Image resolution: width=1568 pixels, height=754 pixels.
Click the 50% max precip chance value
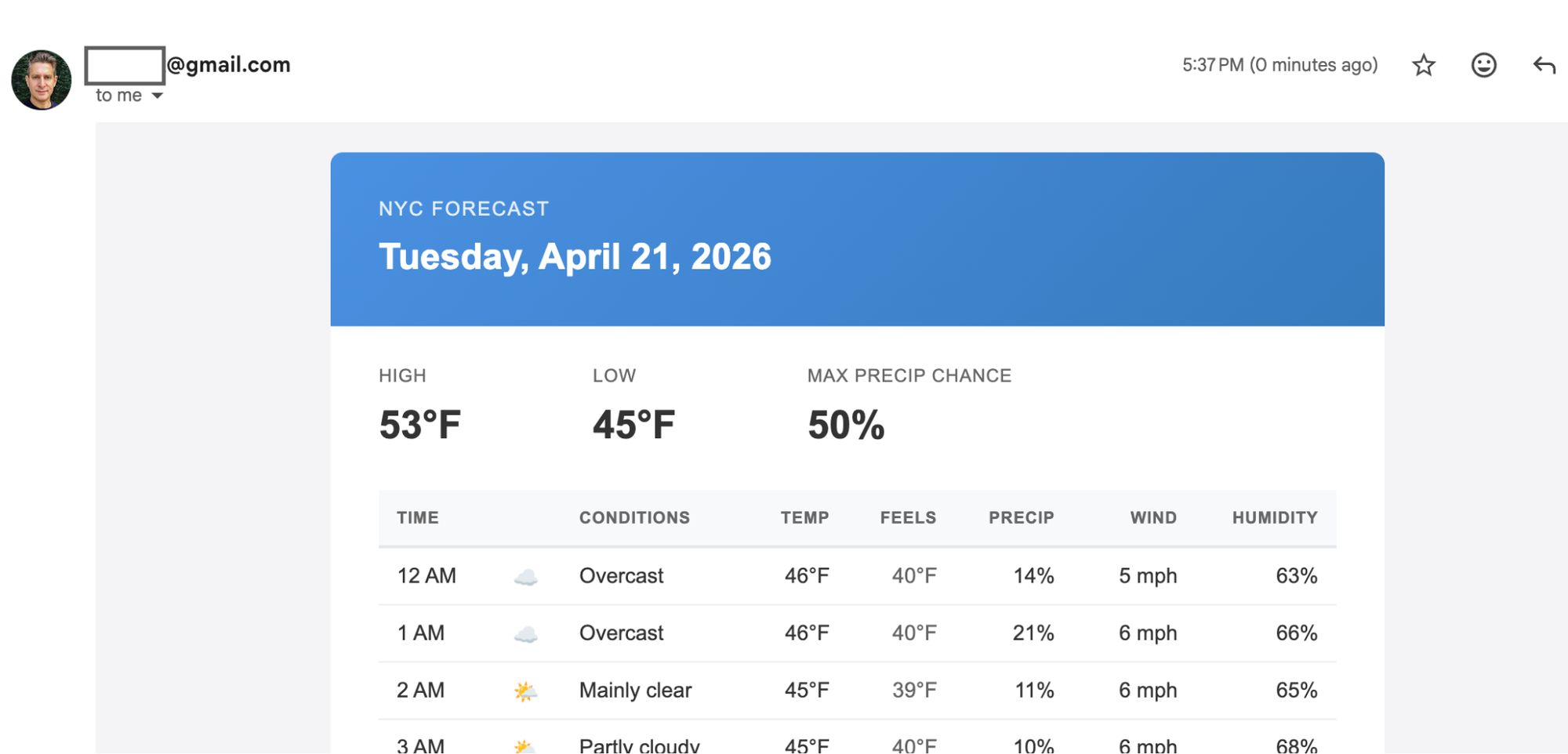(846, 425)
